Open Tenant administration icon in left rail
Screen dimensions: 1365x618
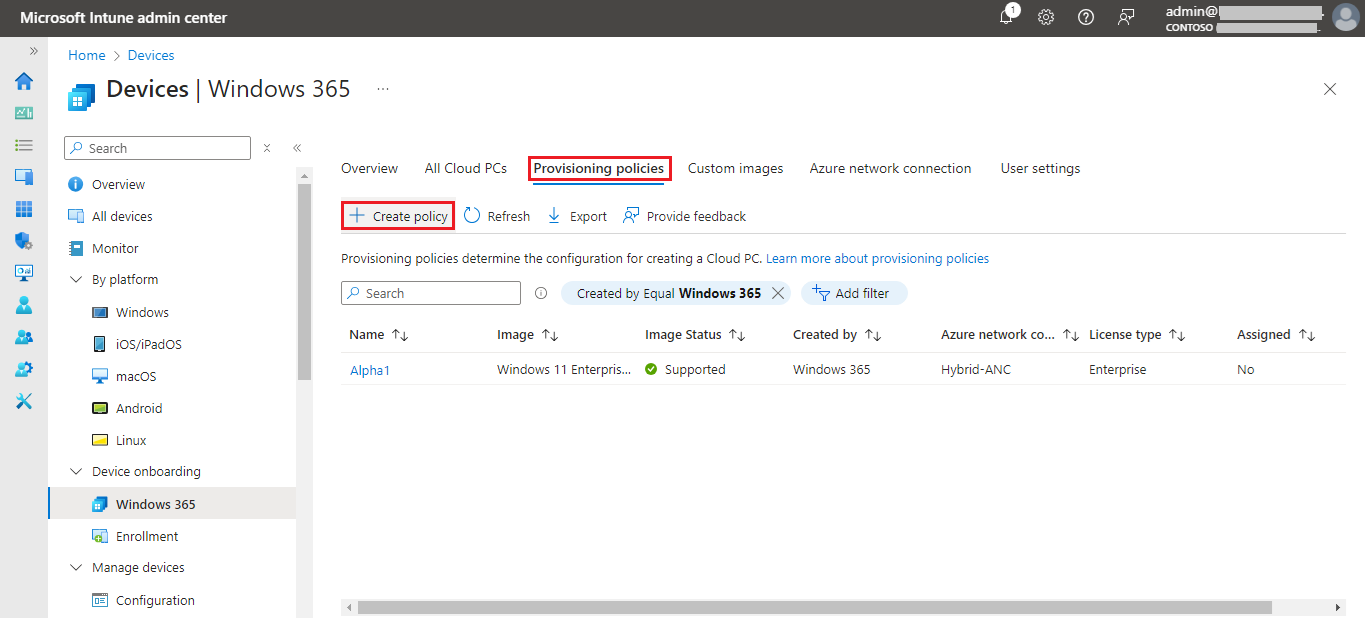(24, 369)
